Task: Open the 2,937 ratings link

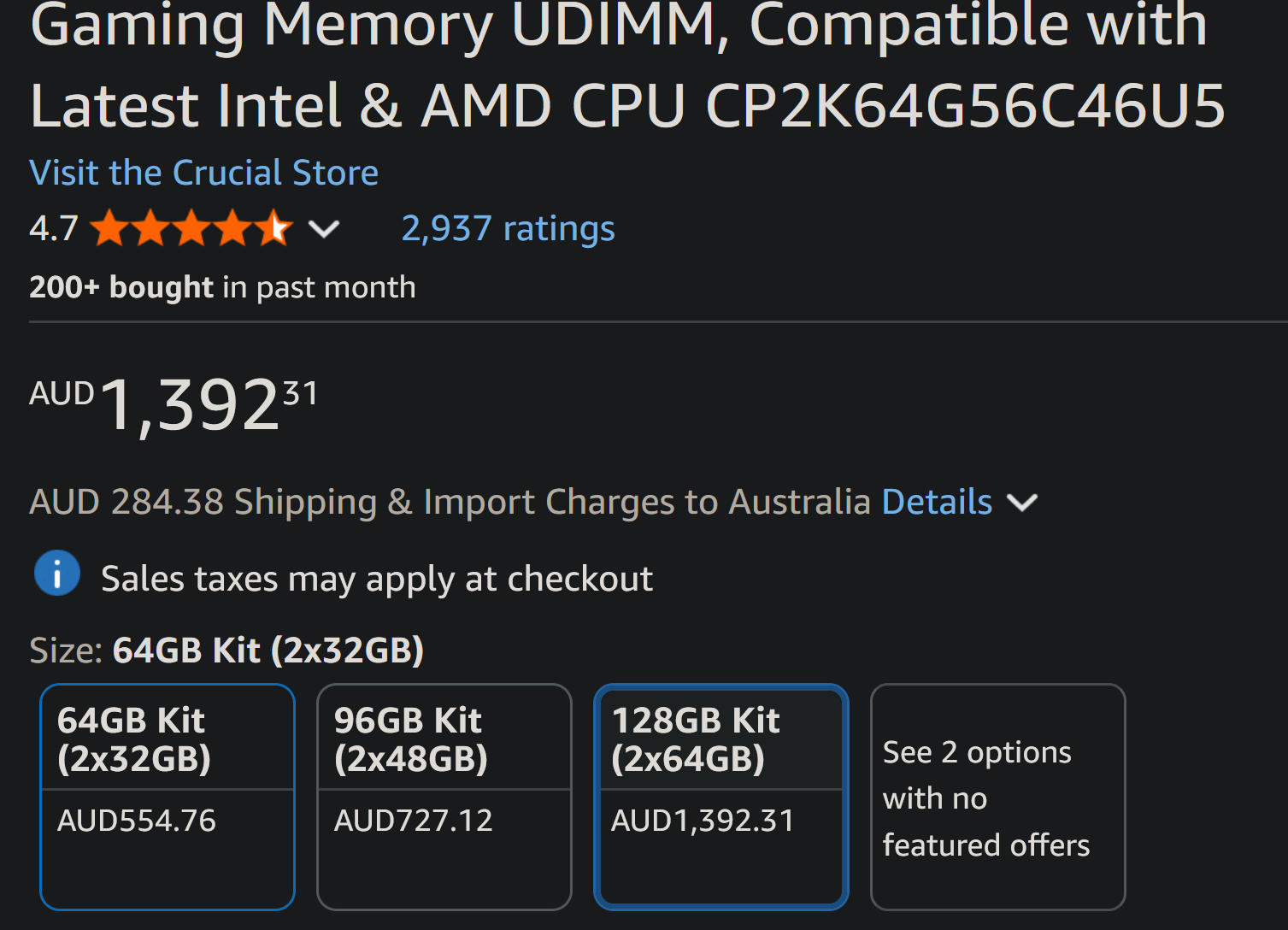Action: 508,229
